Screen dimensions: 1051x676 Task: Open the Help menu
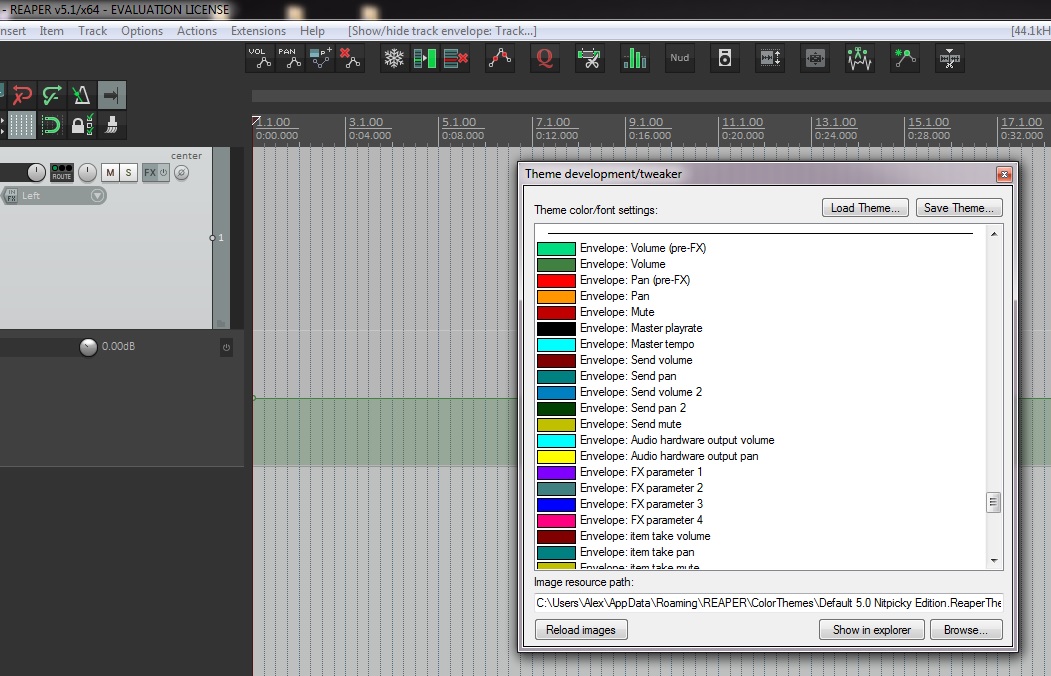(x=312, y=31)
